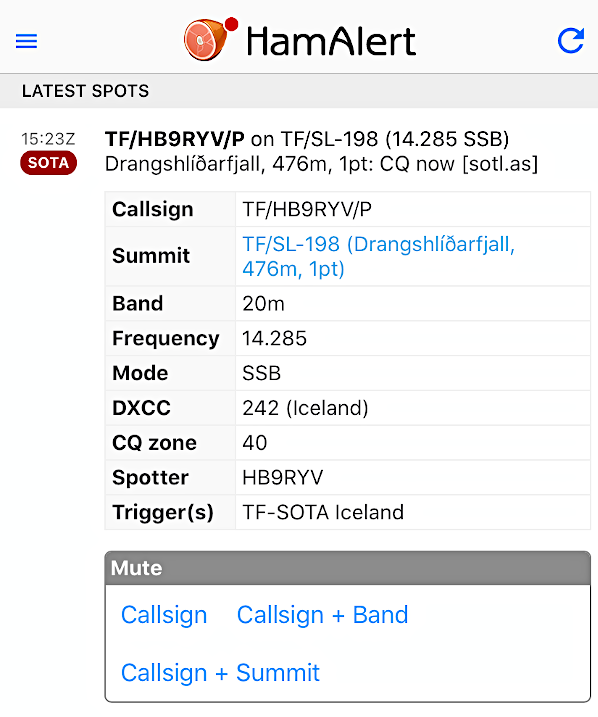Click the HamAlert ham logo
The height and width of the screenshot is (717, 598).
pyautogui.click(x=210, y=39)
